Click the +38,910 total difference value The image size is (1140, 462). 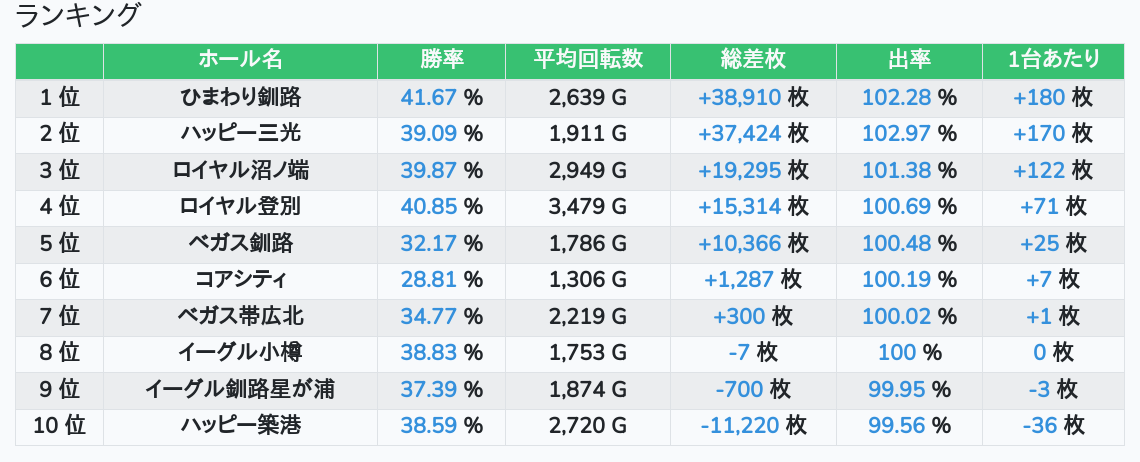pyautogui.click(x=740, y=97)
